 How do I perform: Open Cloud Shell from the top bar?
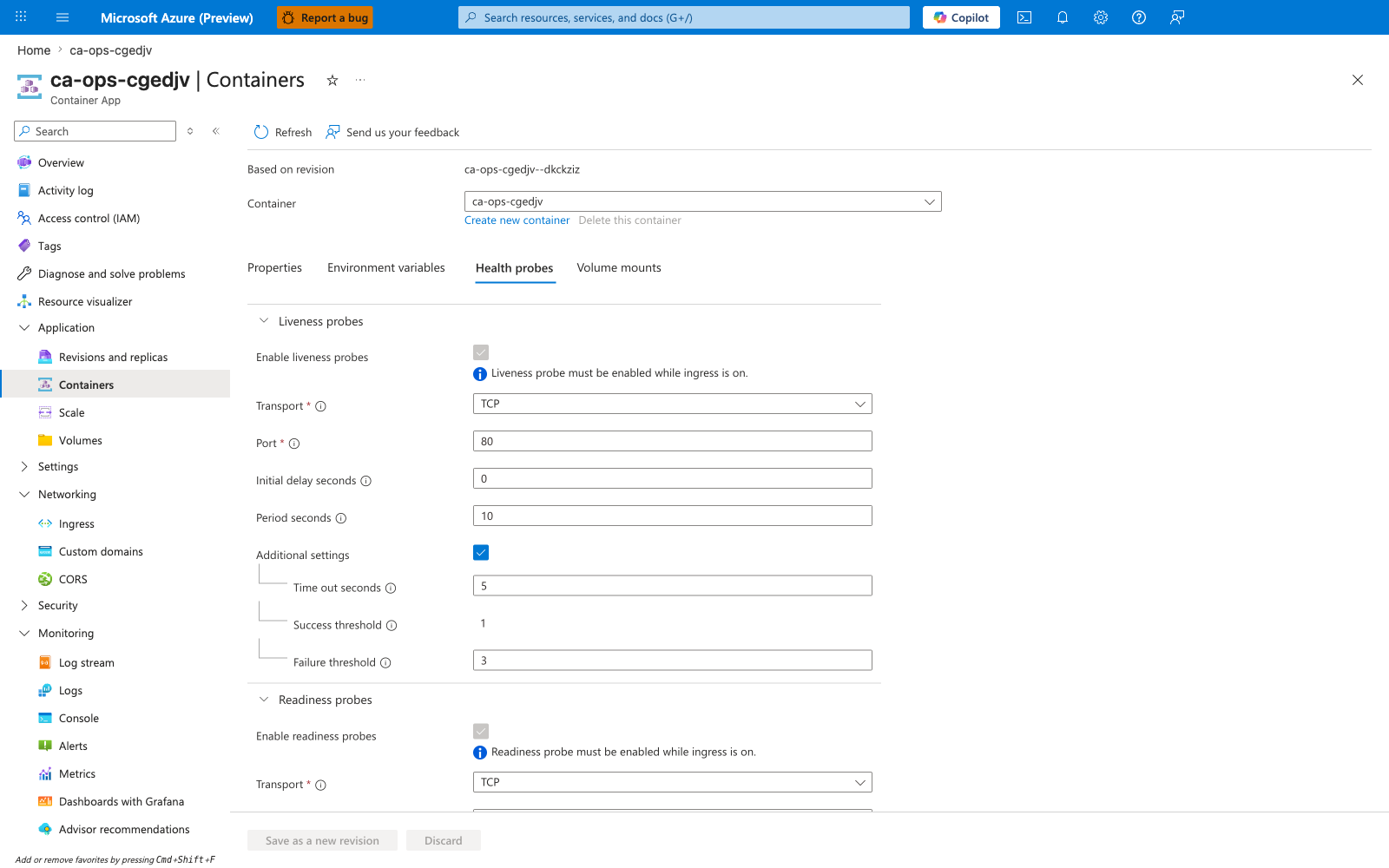1024,17
